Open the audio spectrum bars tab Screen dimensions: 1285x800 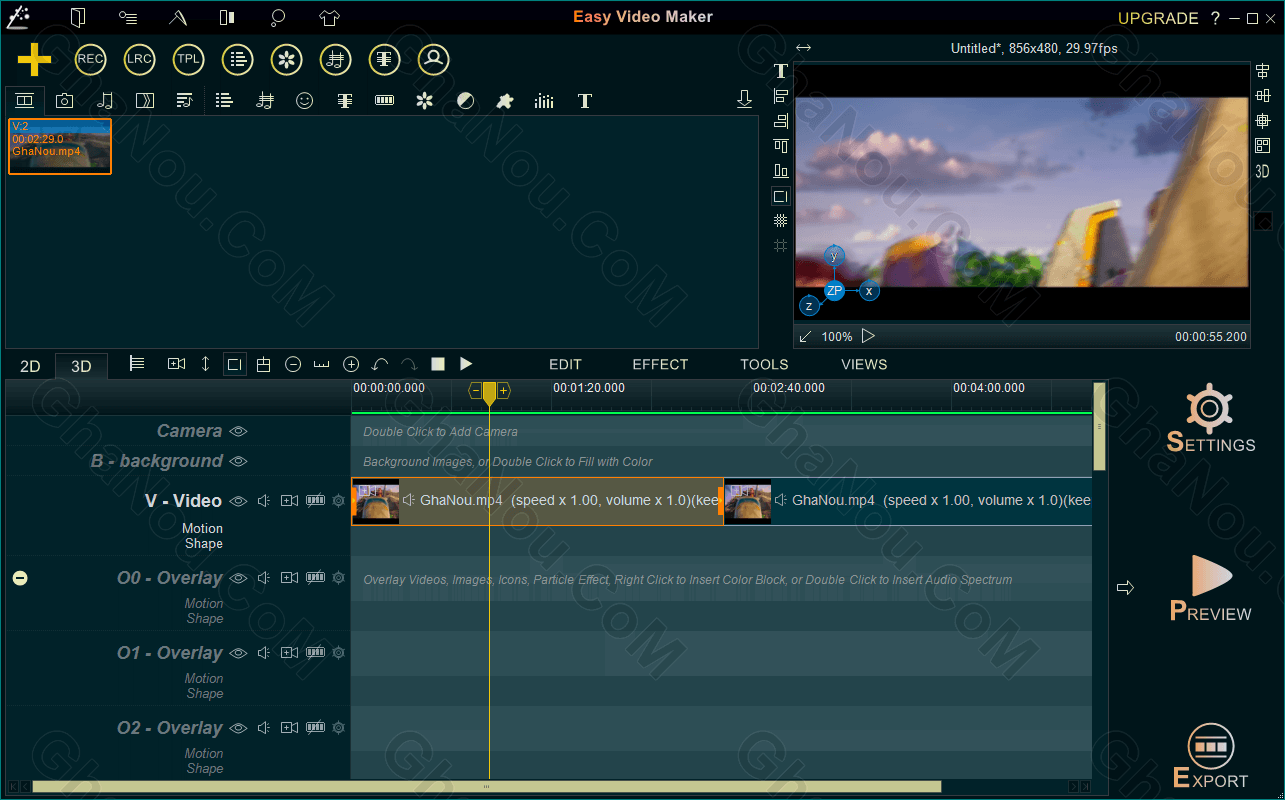[x=544, y=101]
